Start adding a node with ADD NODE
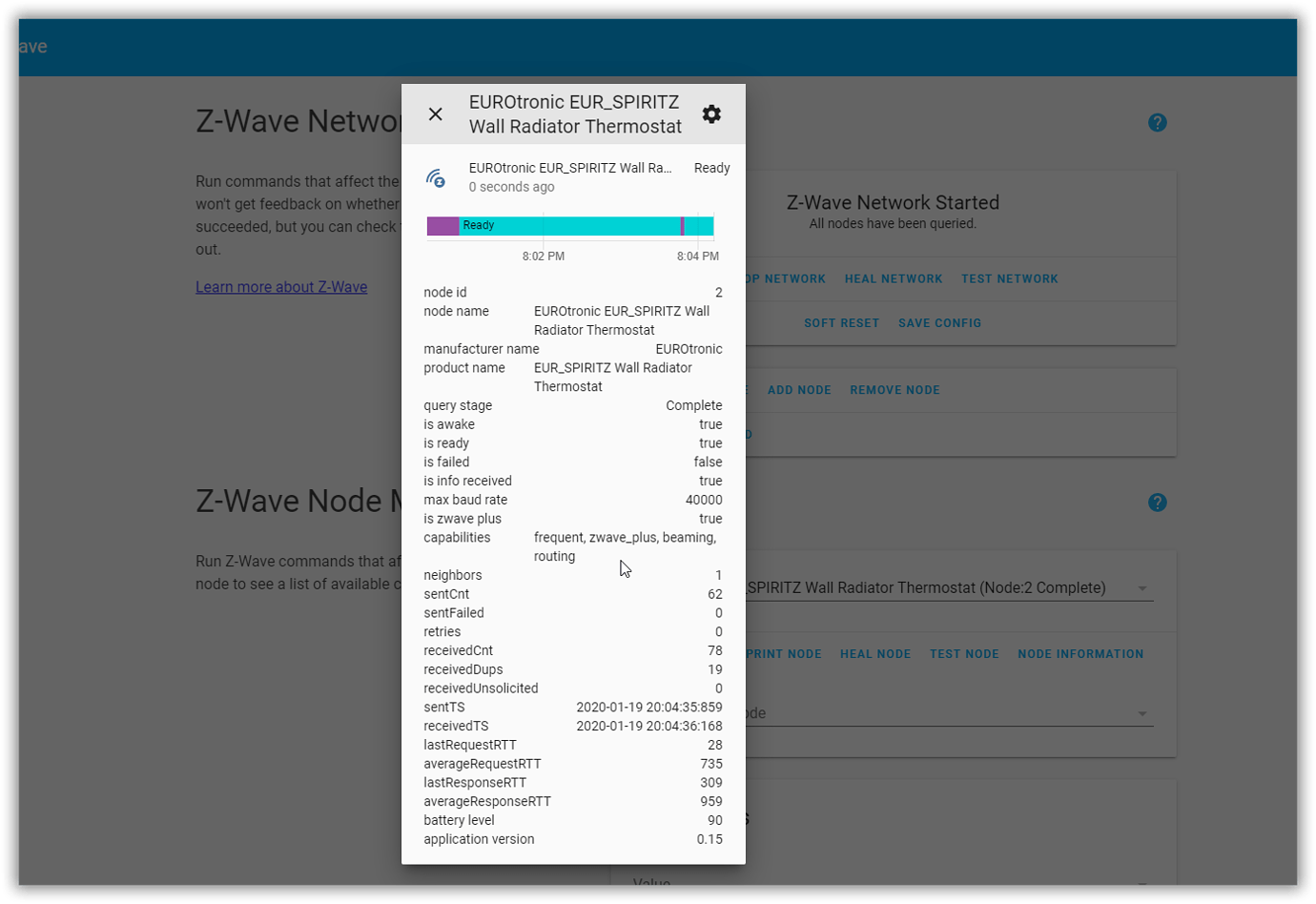 (799, 389)
